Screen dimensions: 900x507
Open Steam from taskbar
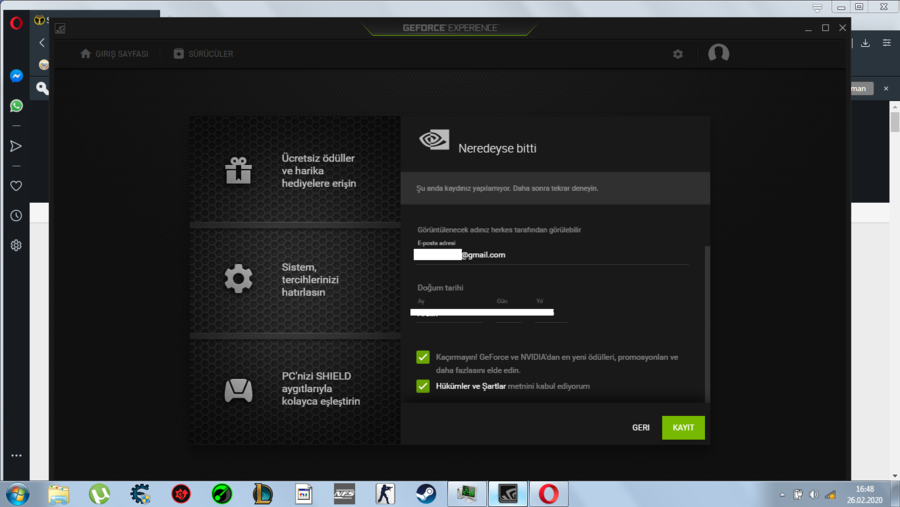425,494
